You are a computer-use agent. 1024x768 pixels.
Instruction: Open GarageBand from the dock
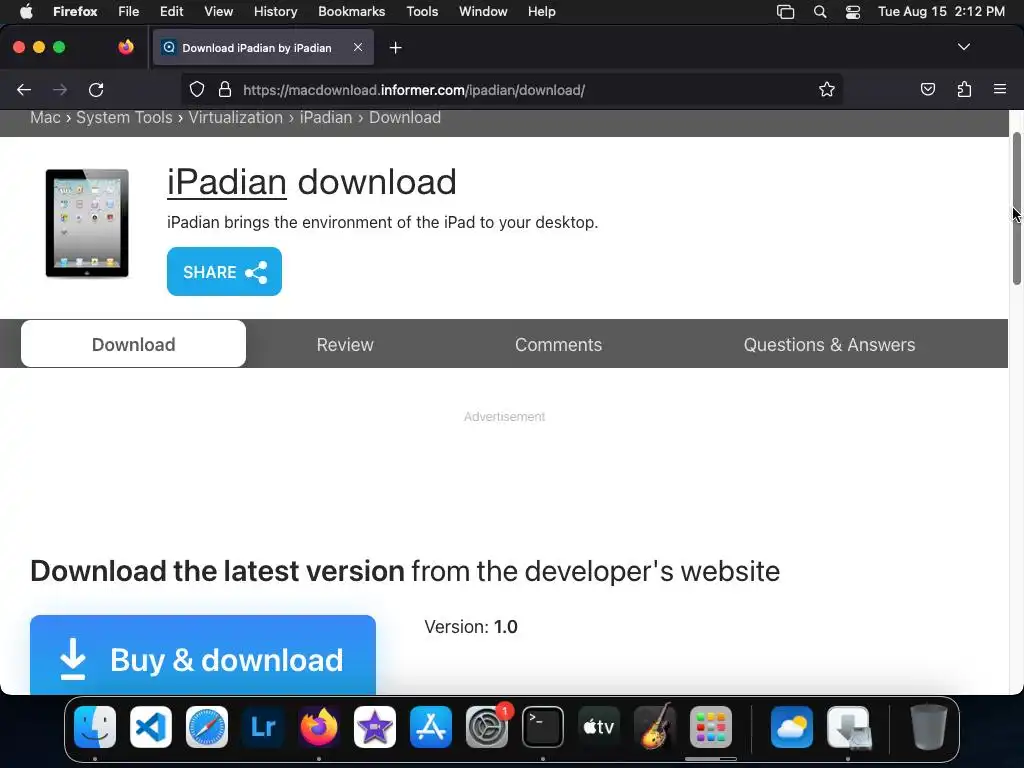click(x=655, y=727)
